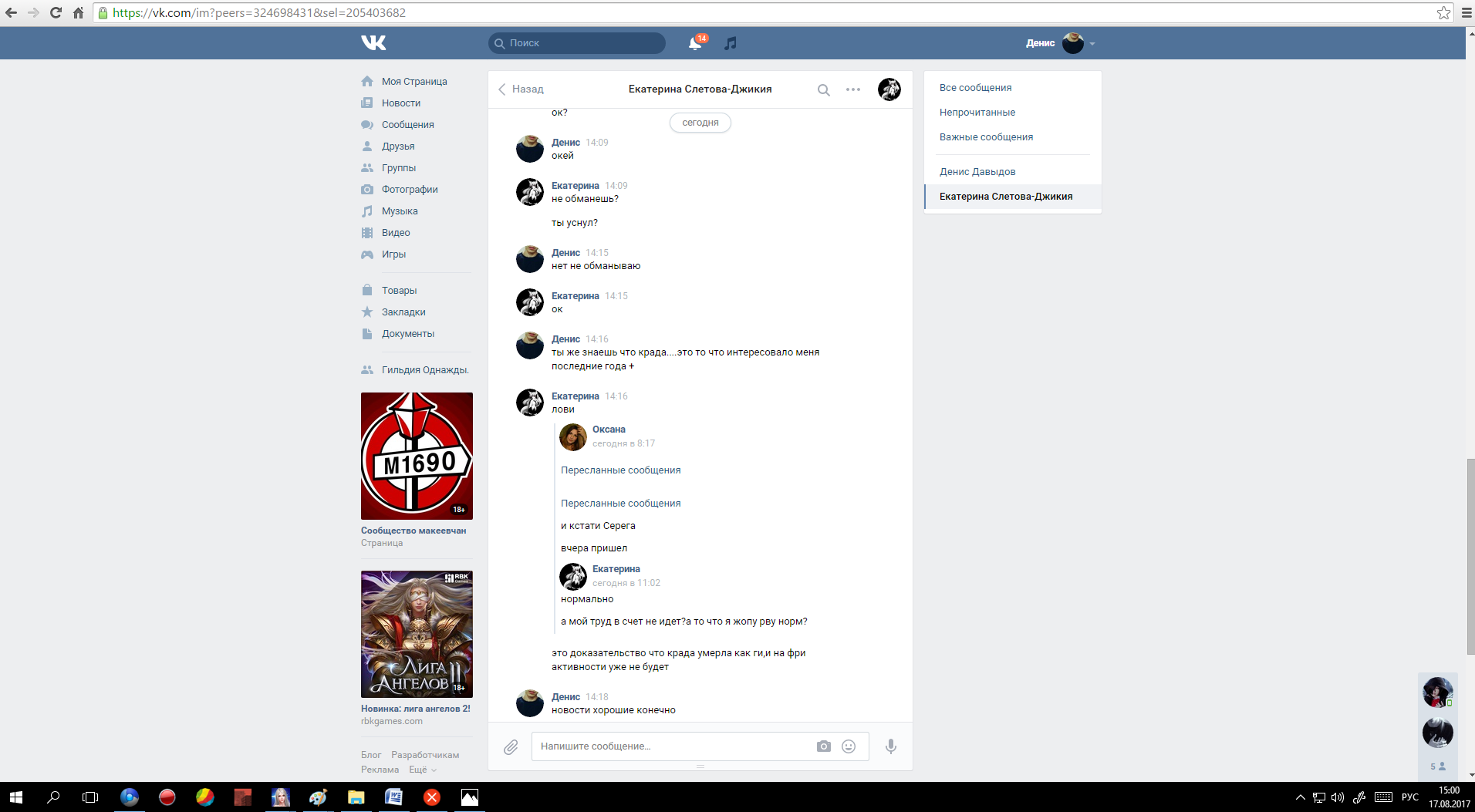
Task: Open Екатерина Слетова-Джикия title link
Action: 700,89
